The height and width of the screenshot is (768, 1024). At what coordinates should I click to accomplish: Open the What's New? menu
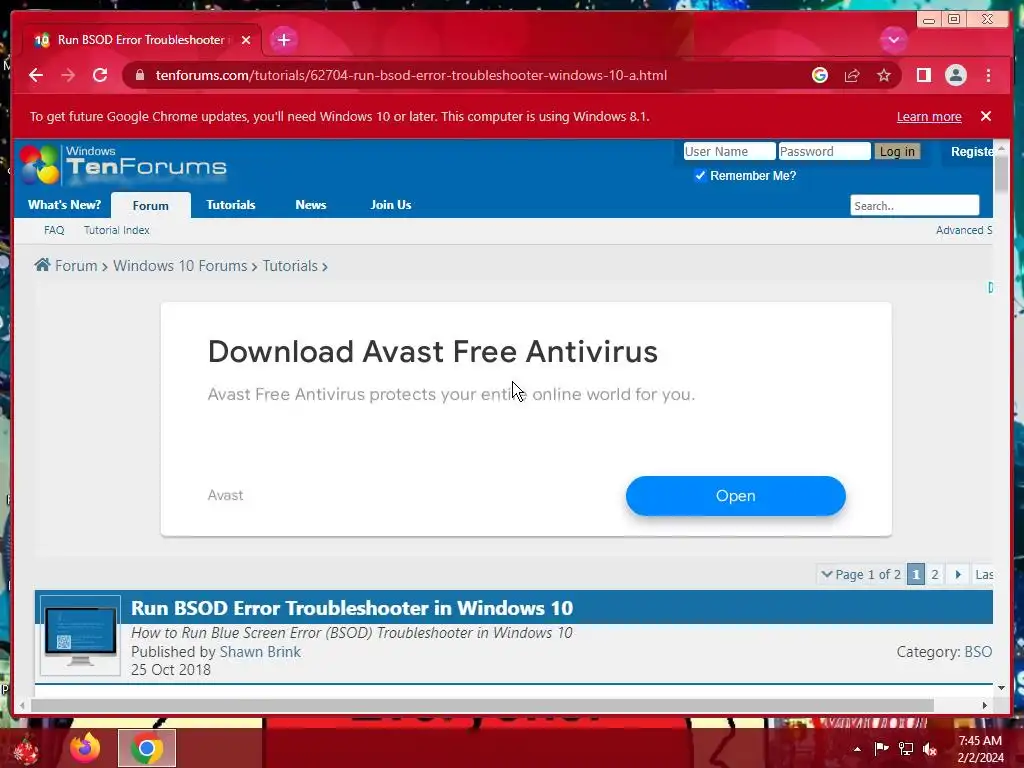64,204
